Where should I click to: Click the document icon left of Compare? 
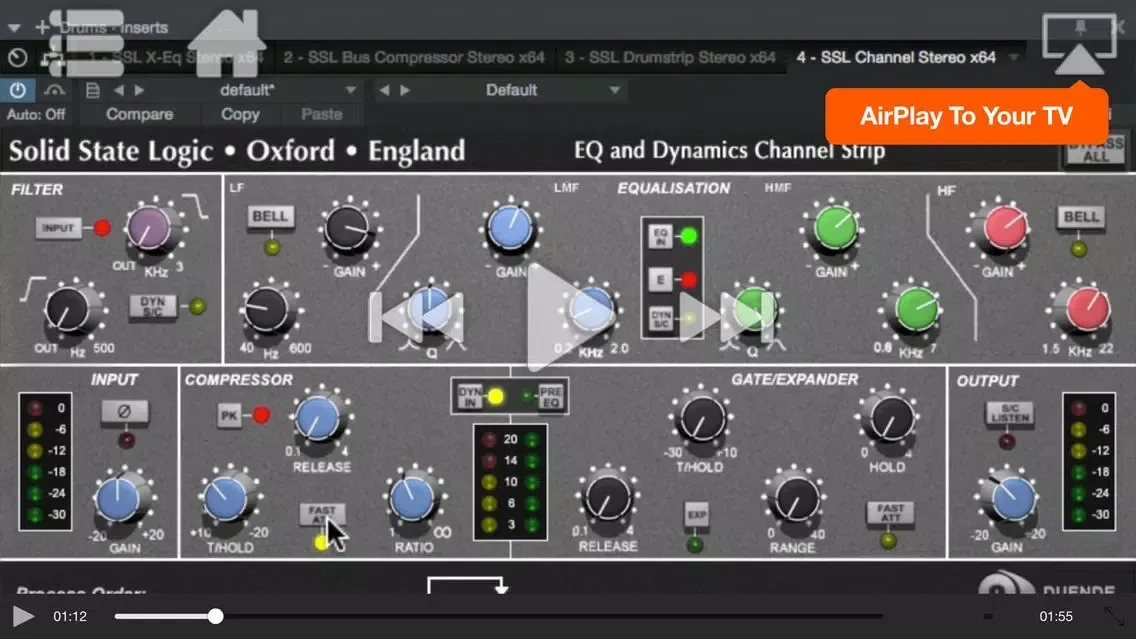(93, 89)
